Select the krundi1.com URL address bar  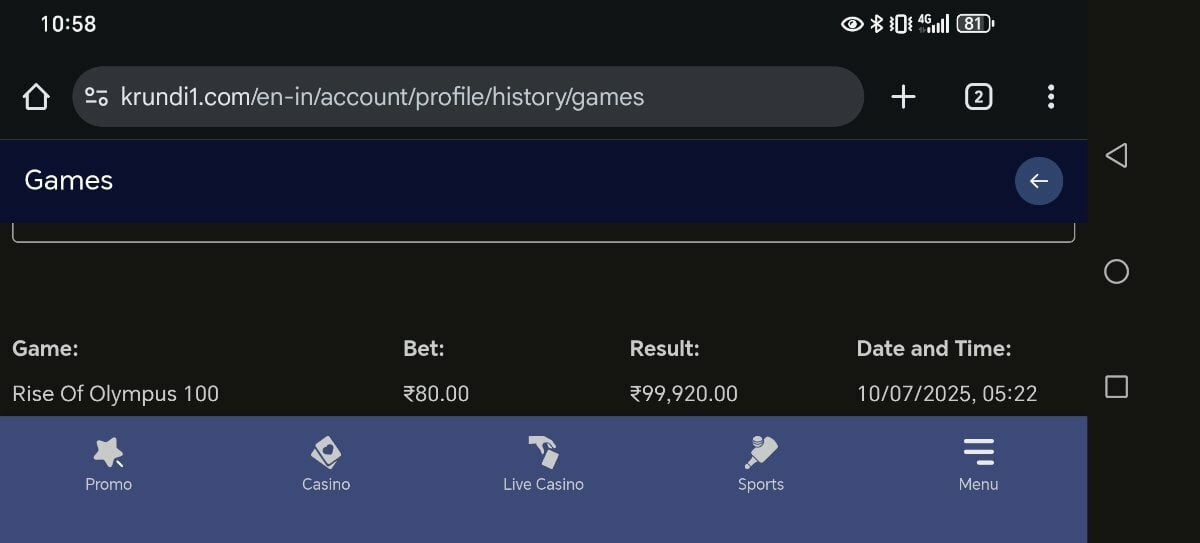[468, 97]
